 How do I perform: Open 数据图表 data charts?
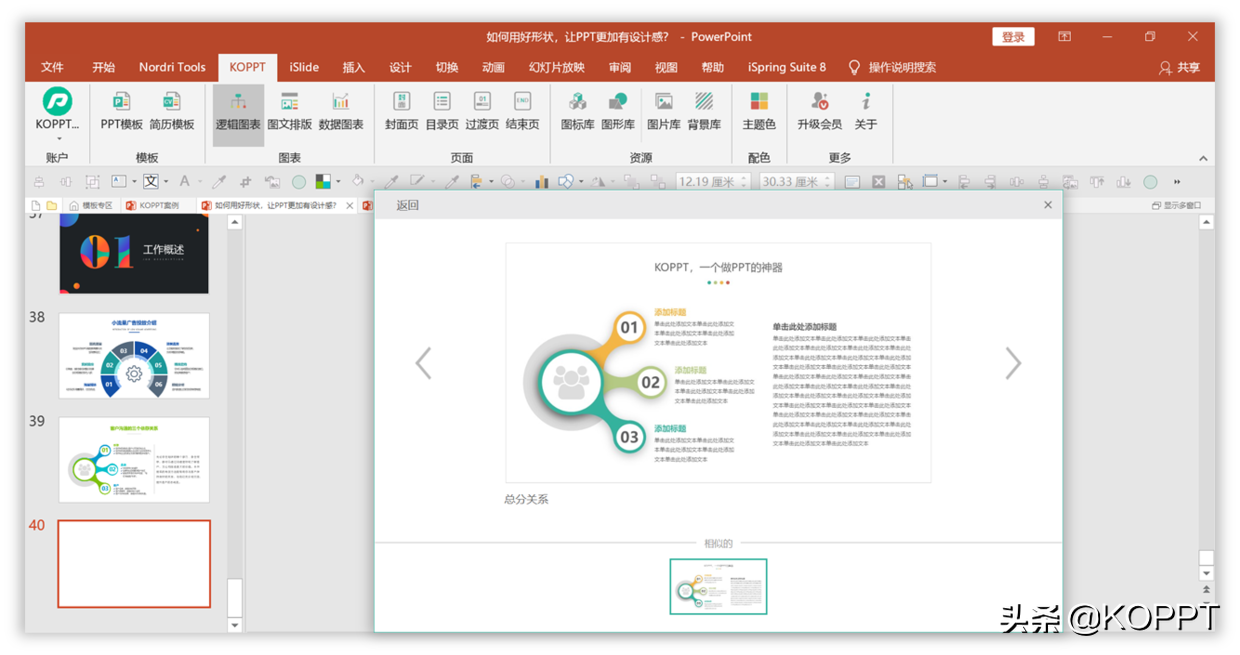click(x=341, y=111)
